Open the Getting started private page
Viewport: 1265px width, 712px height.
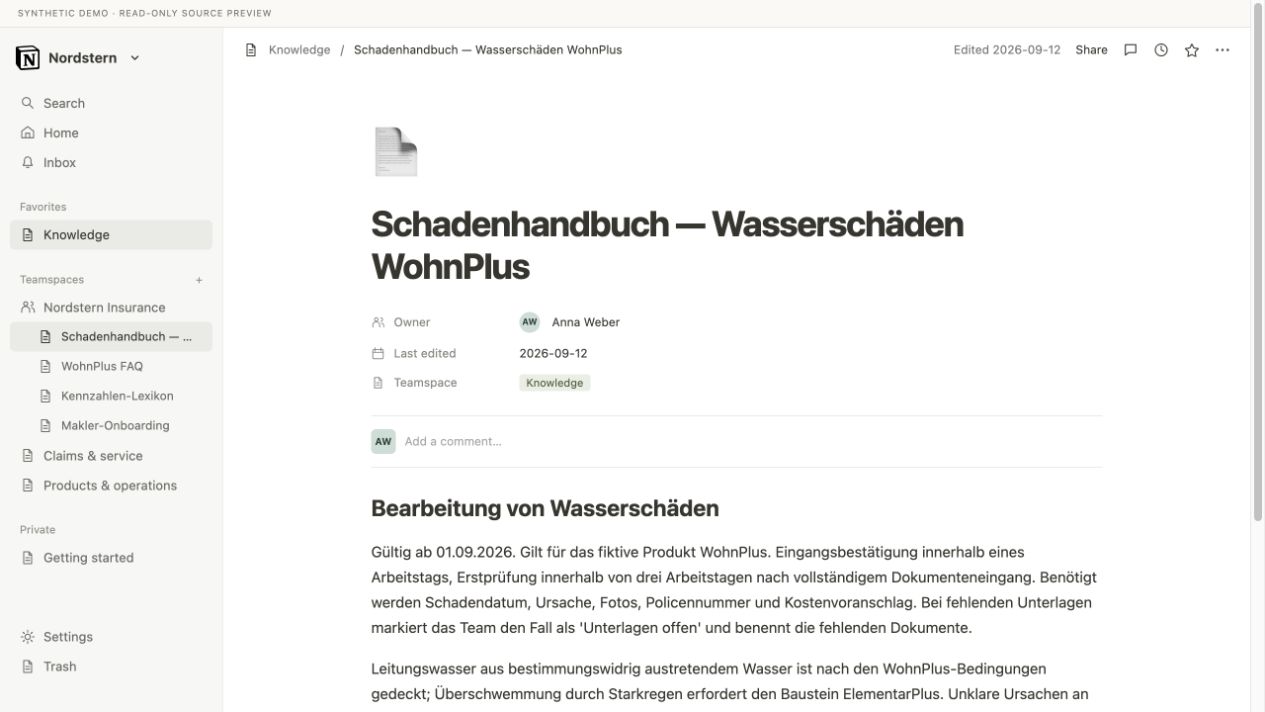[x=111, y=558]
